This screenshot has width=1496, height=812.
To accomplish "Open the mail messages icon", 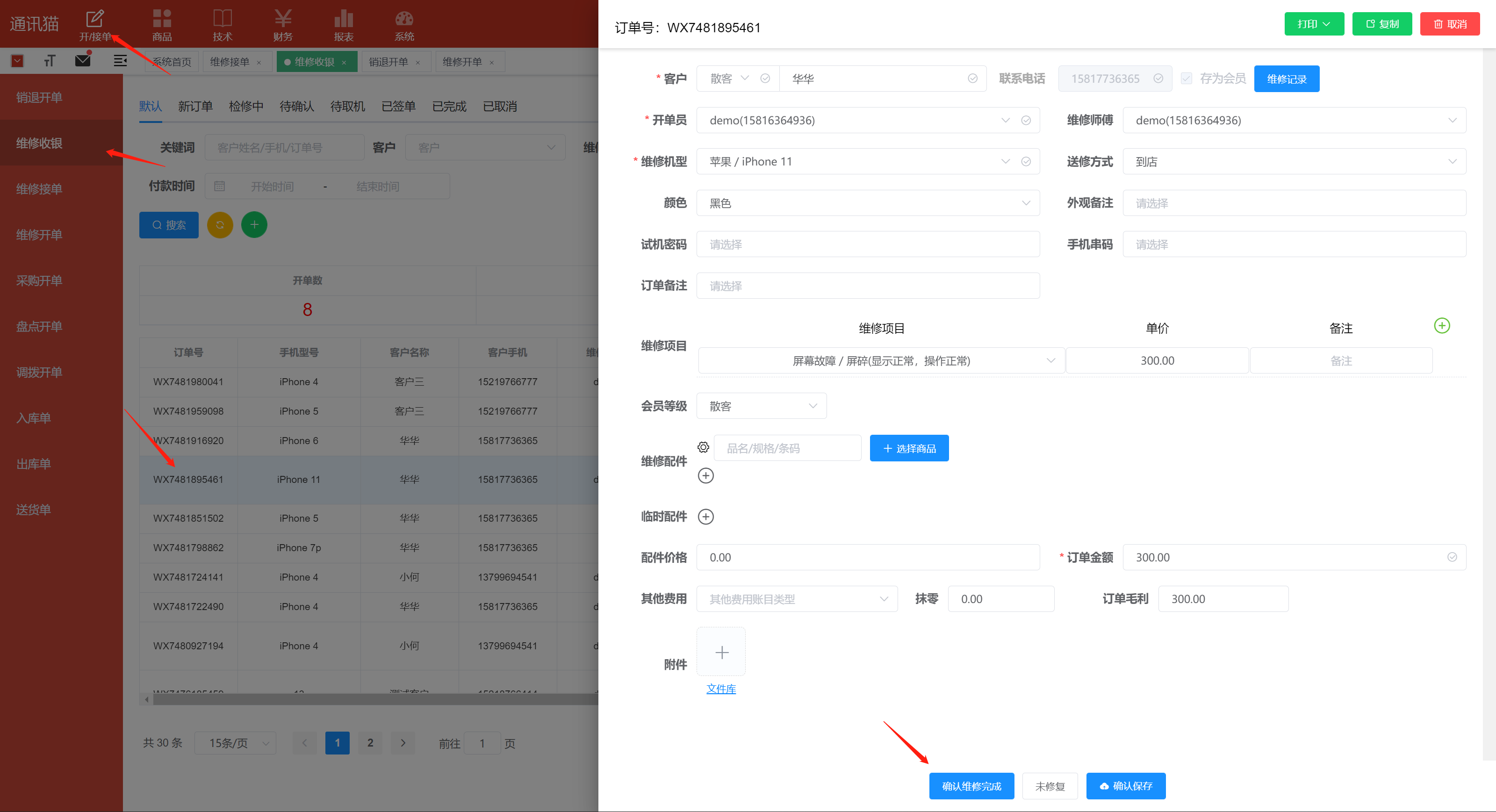I will pyautogui.click(x=83, y=60).
